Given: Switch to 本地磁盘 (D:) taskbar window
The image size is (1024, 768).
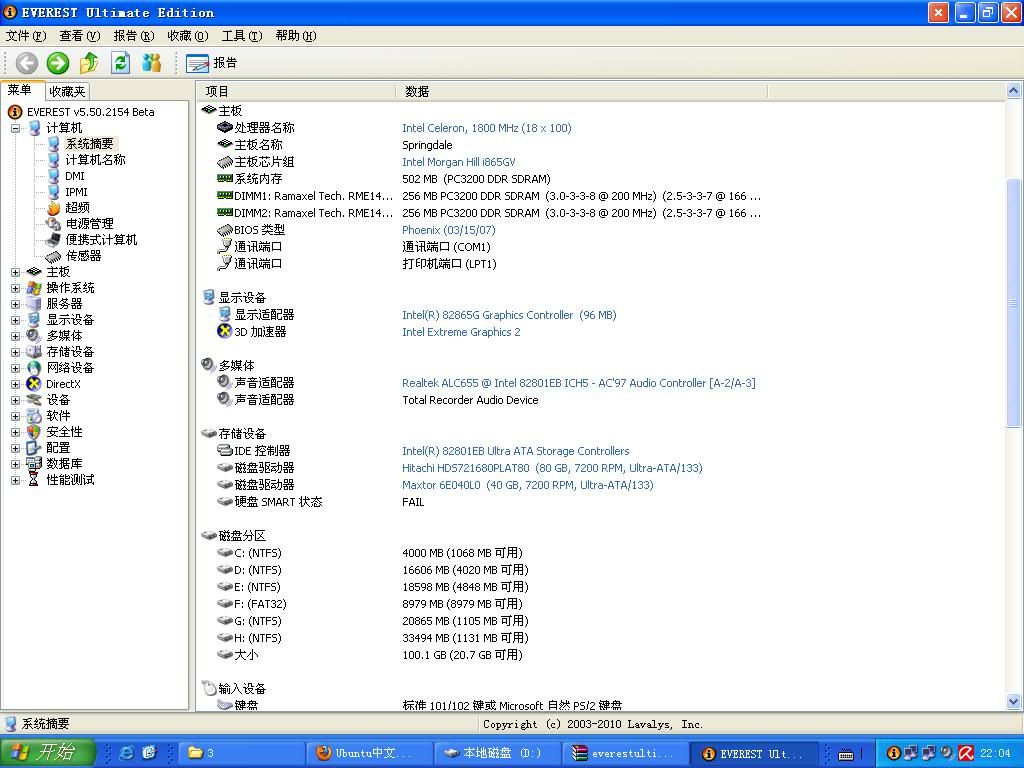Looking at the screenshot, I should 496,753.
